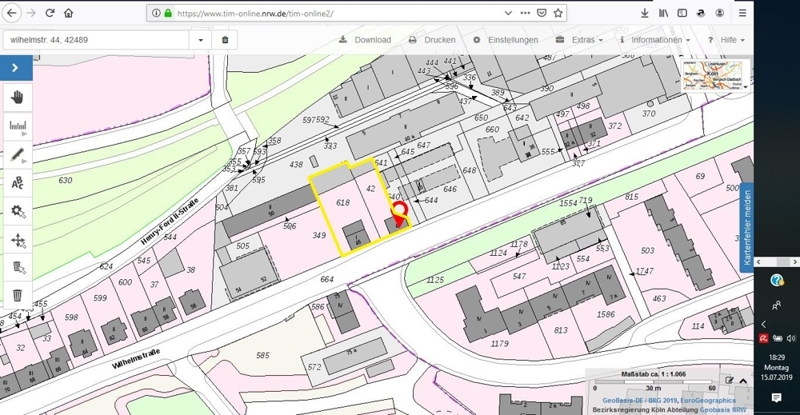The height and width of the screenshot is (415, 800).
Task: Clear search with trash icon beside address
Action: [x=225, y=40]
